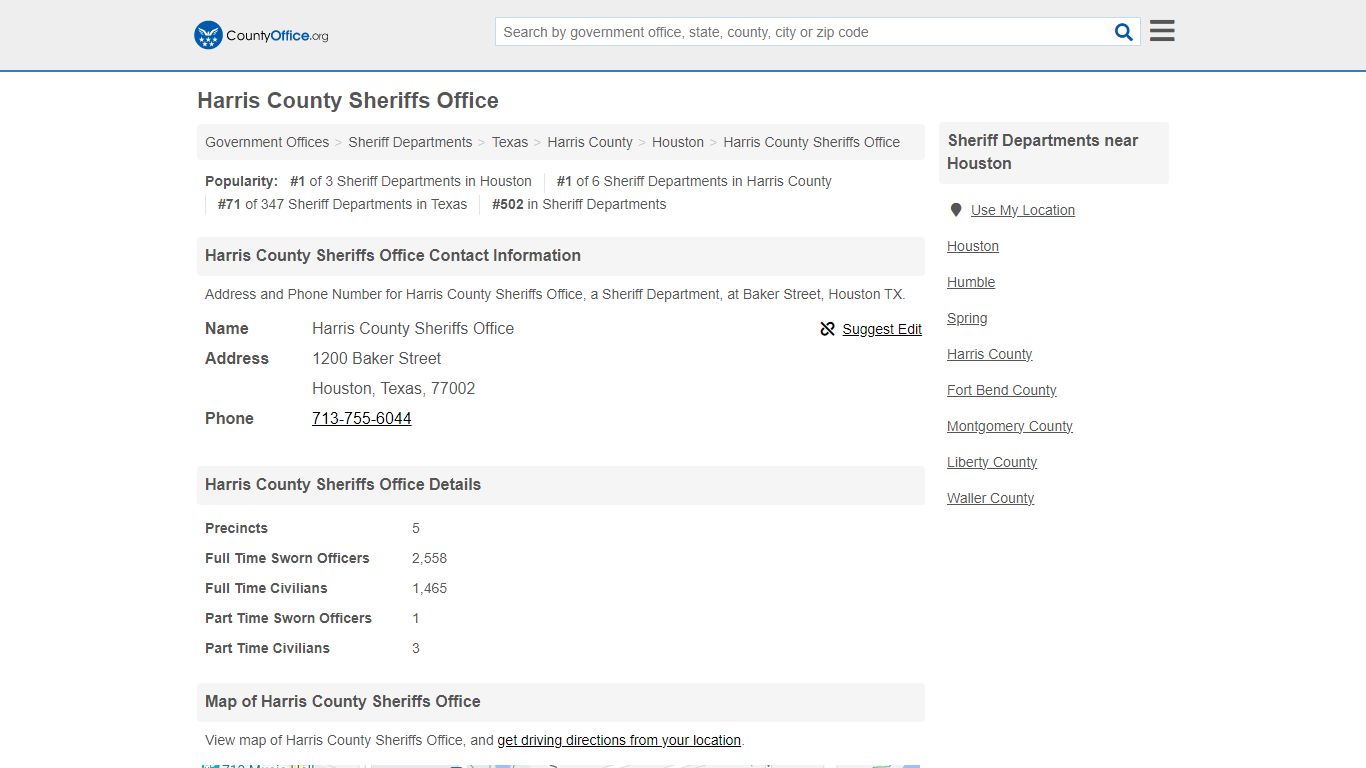Open Government Offices breadcrumb

click(267, 142)
